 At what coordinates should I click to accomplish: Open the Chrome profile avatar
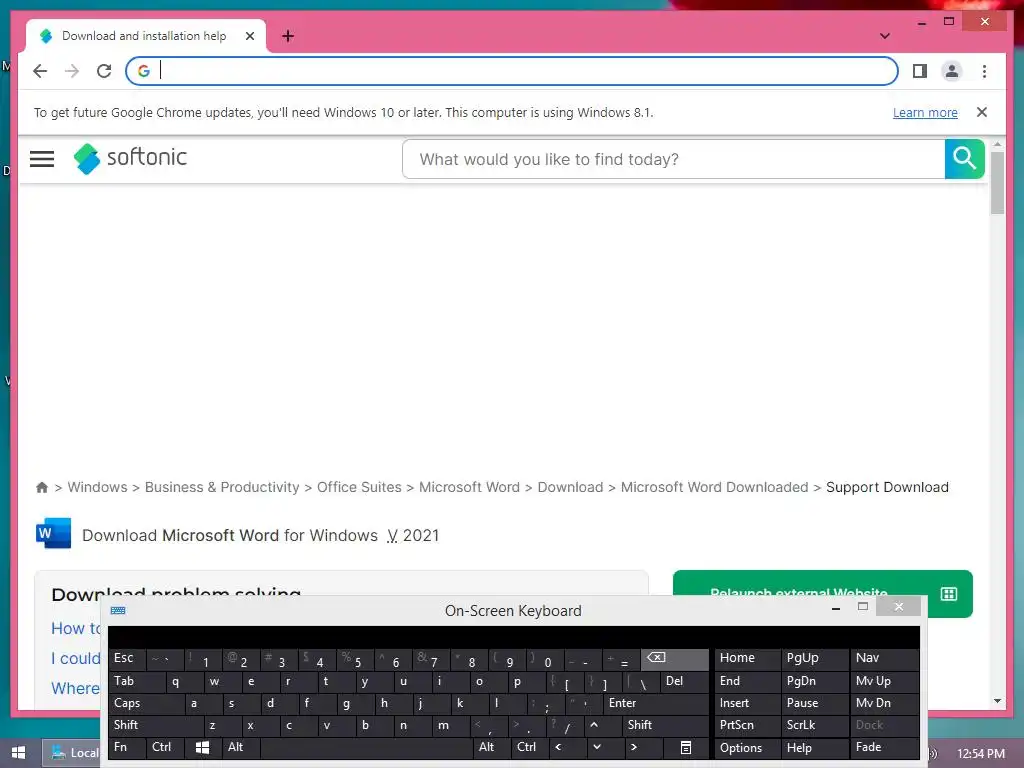click(952, 71)
